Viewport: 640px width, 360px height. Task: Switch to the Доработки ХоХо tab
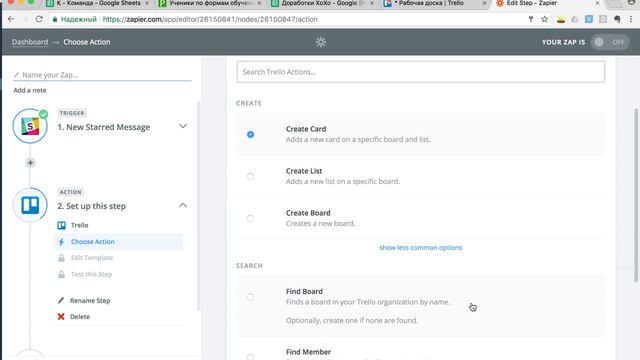(322, 3)
